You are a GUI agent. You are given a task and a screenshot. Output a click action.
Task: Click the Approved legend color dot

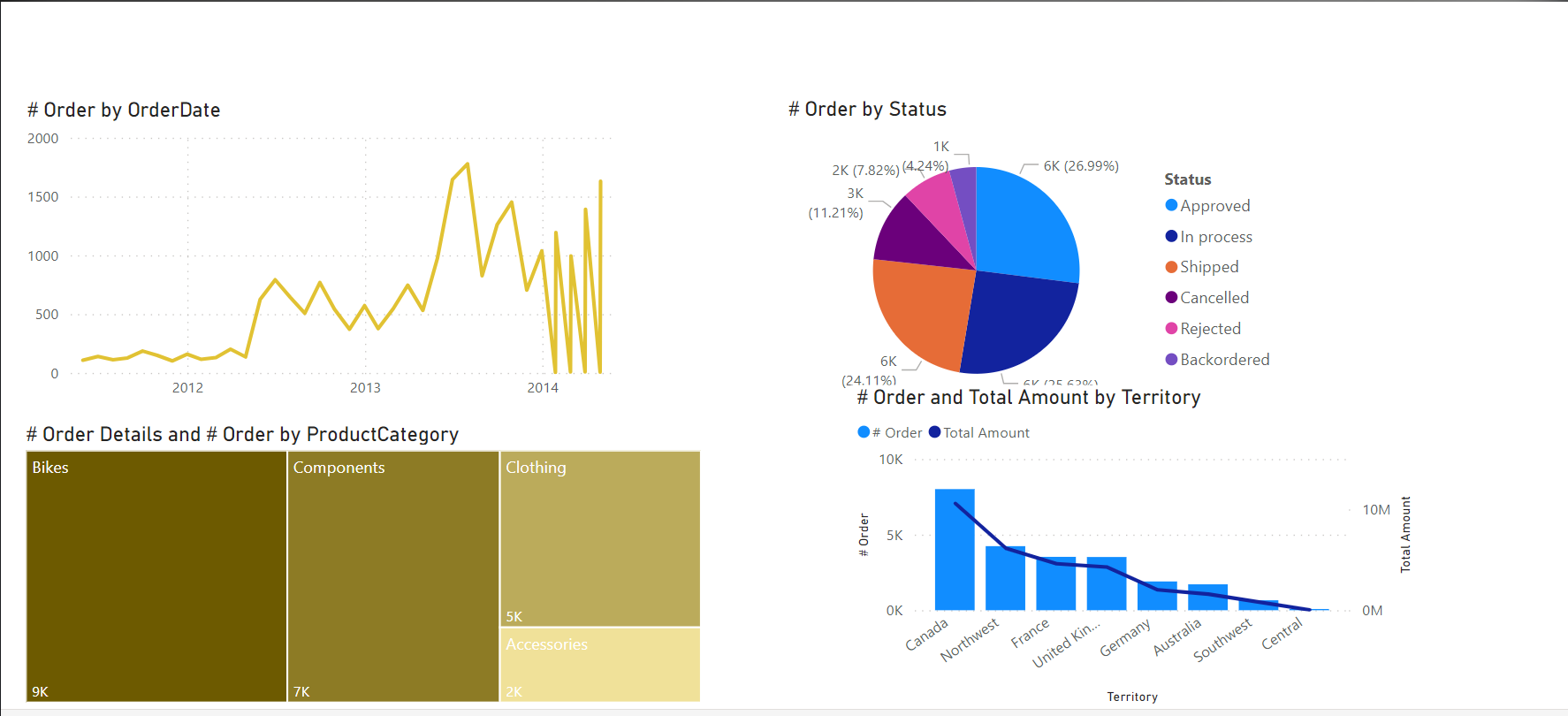1171,206
